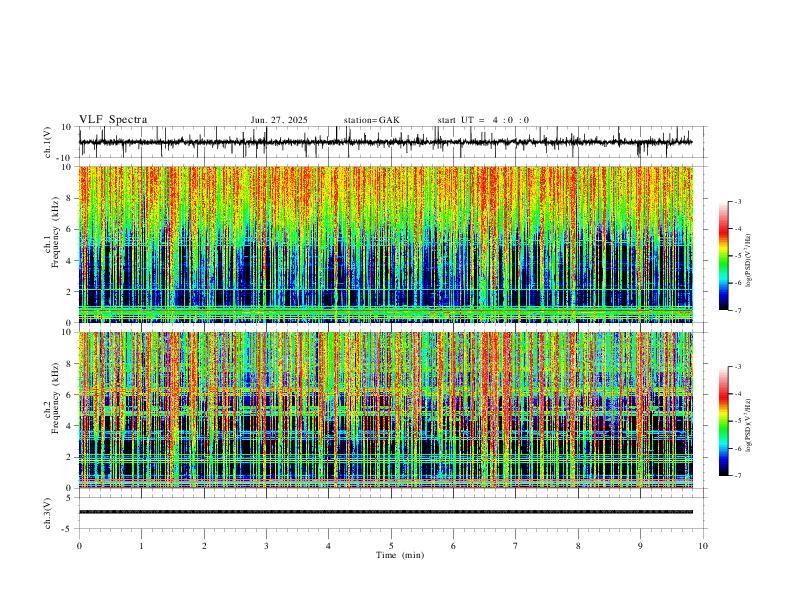This screenshot has height=612, width=792.
Task: Click the "-5" label on ch.2 color bar
Action: coord(738,421)
